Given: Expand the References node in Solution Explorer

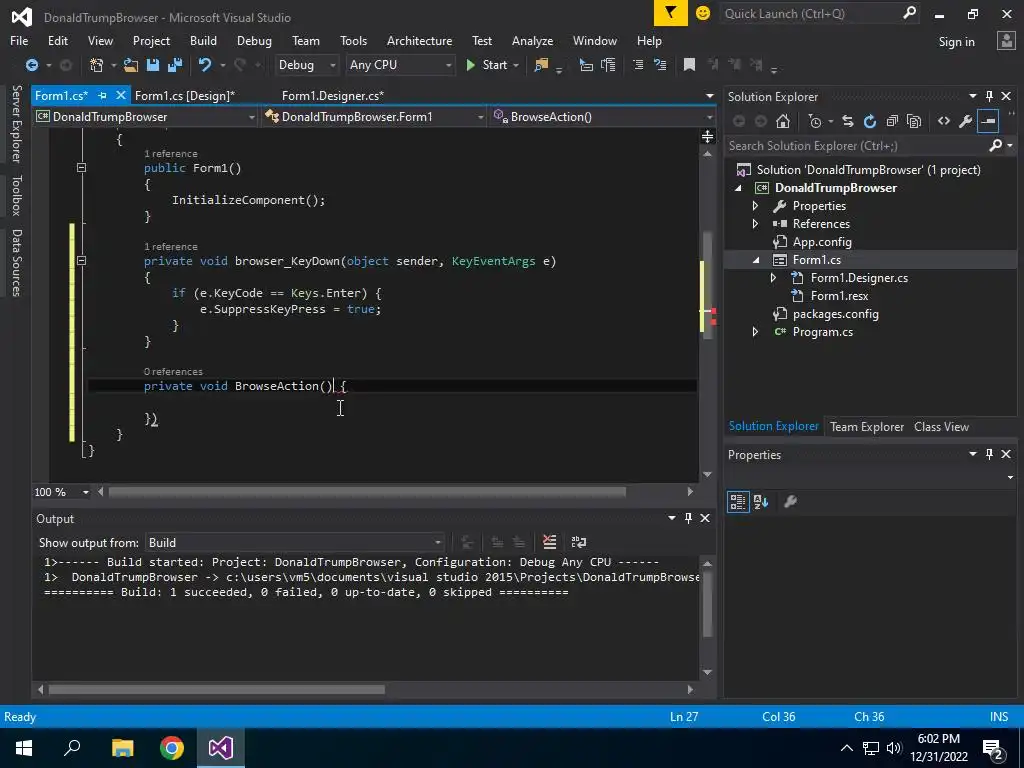Looking at the screenshot, I should tap(756, 223).
